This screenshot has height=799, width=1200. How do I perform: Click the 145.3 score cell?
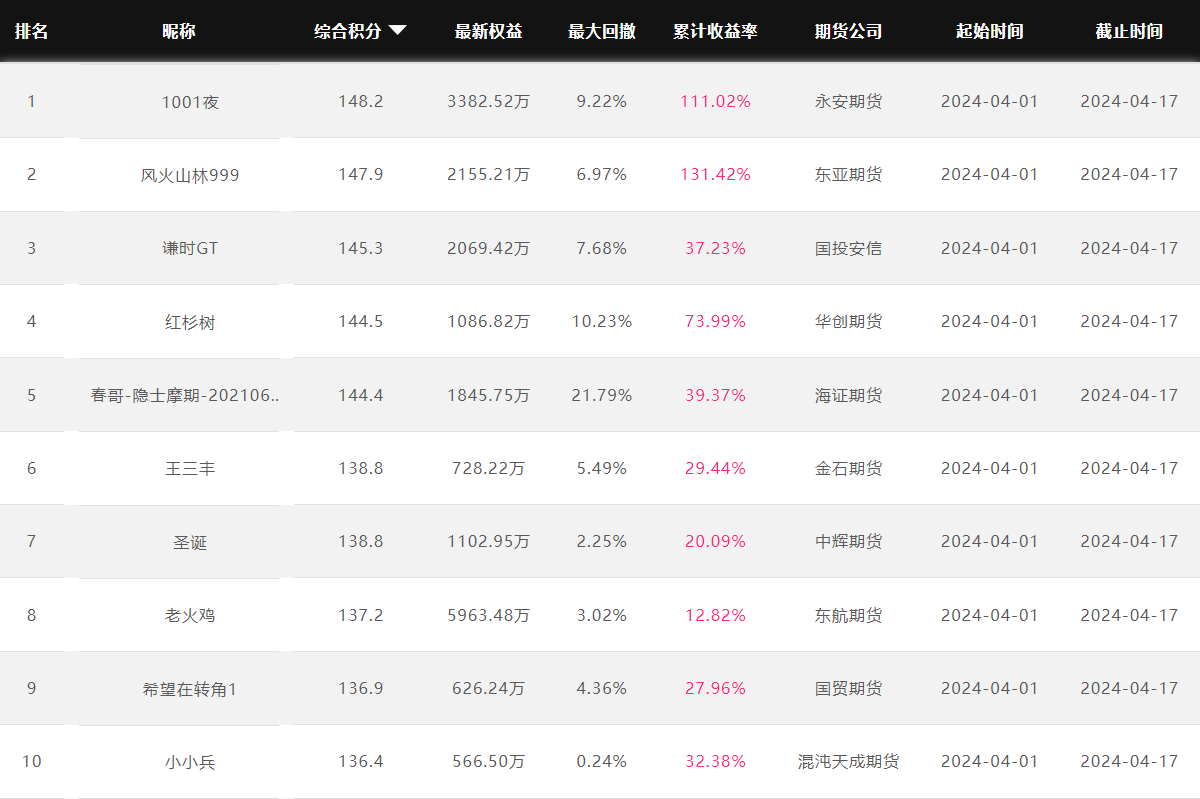[x=360, y=248]
